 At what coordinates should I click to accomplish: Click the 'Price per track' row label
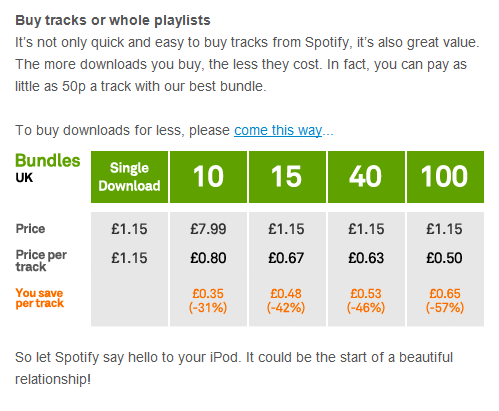click(x=41, y=261)
